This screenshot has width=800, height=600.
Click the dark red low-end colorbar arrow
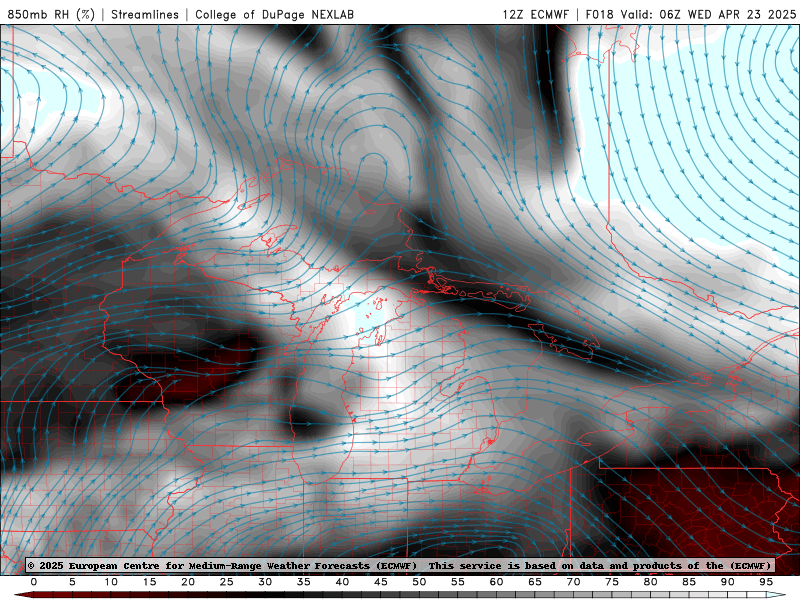(23, 595)
